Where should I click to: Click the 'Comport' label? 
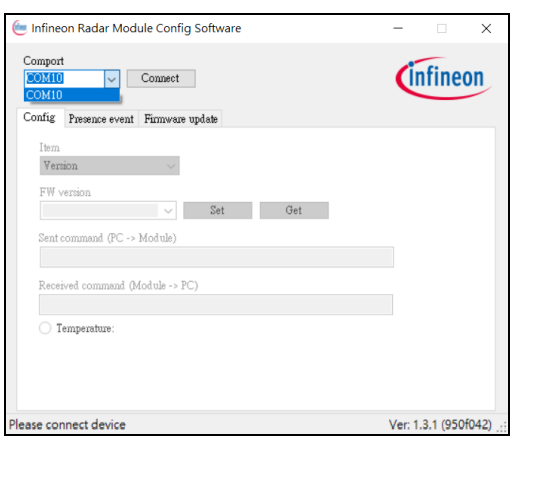[x=44, y=61]
